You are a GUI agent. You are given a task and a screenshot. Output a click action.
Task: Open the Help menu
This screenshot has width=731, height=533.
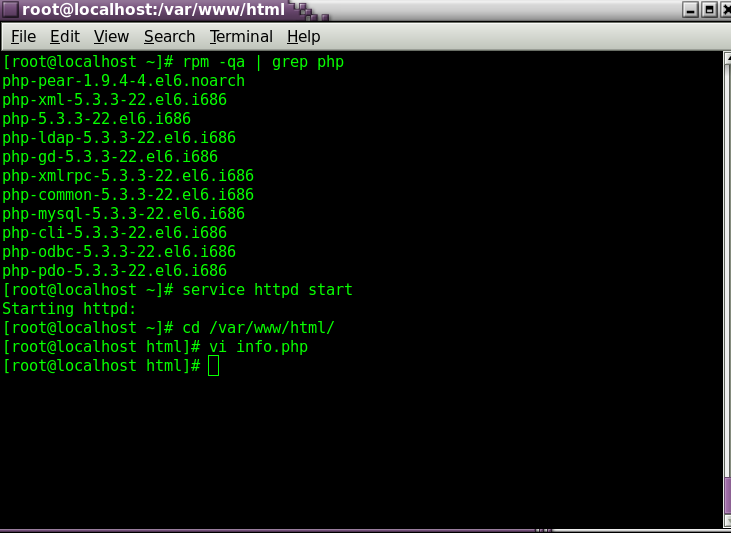pos(303,36)
